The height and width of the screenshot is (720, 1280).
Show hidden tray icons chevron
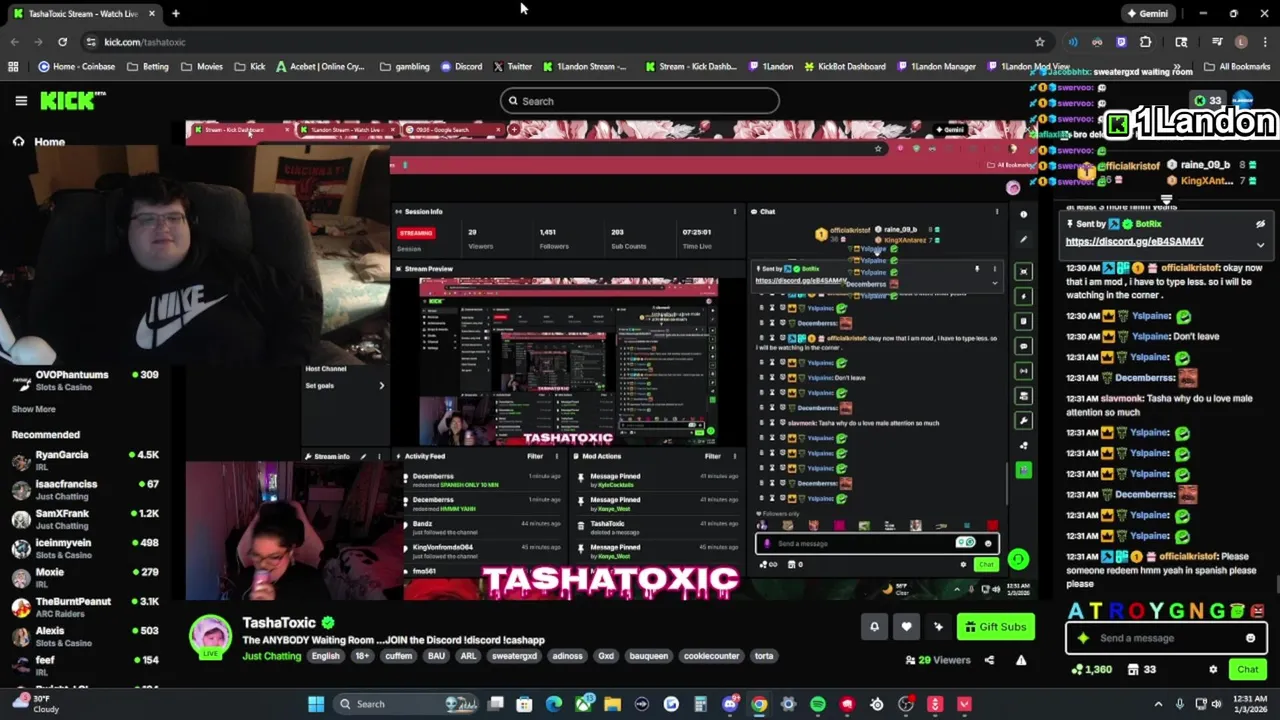click(x=1158, y=704)
